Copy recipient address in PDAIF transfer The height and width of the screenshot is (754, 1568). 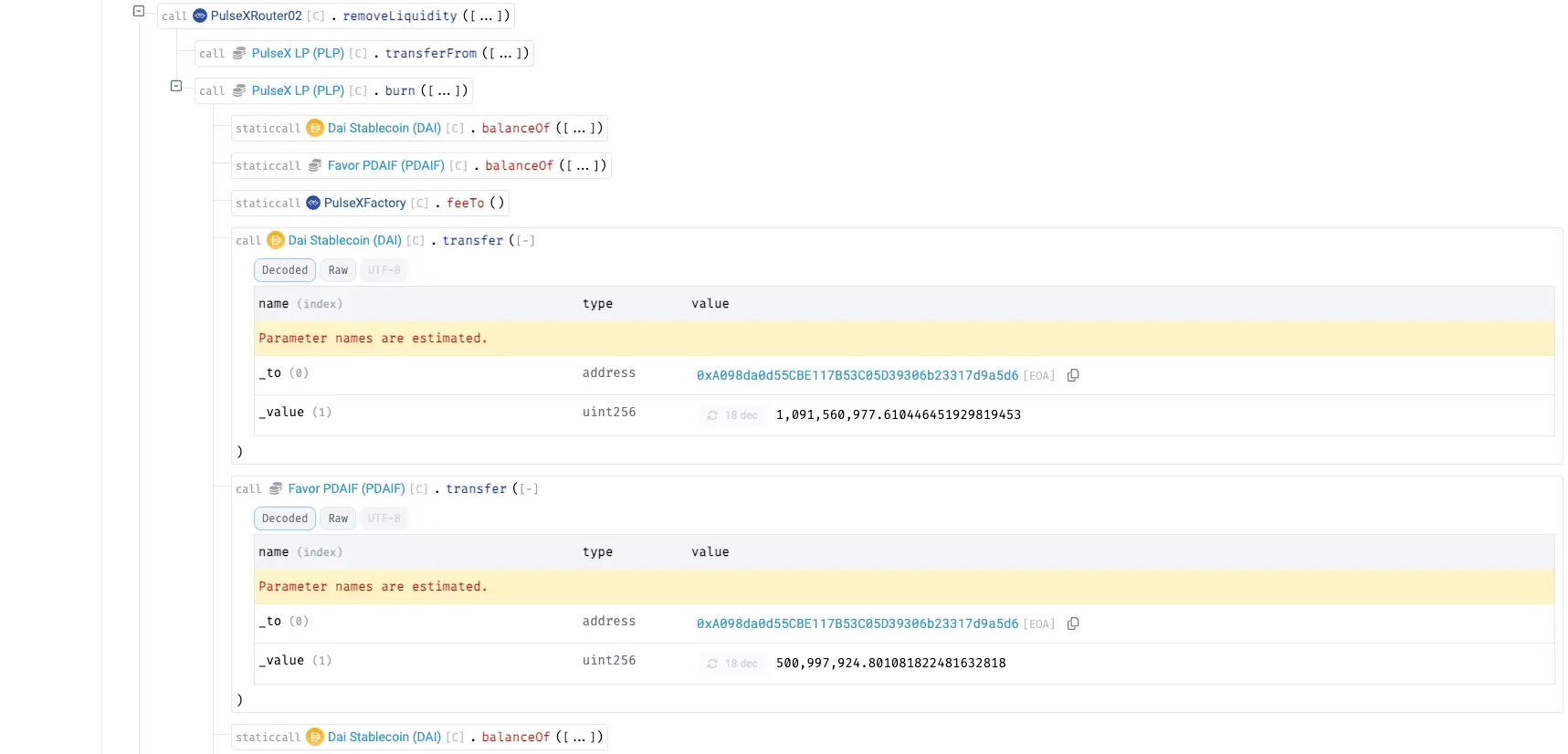(x=1073, y=623)
